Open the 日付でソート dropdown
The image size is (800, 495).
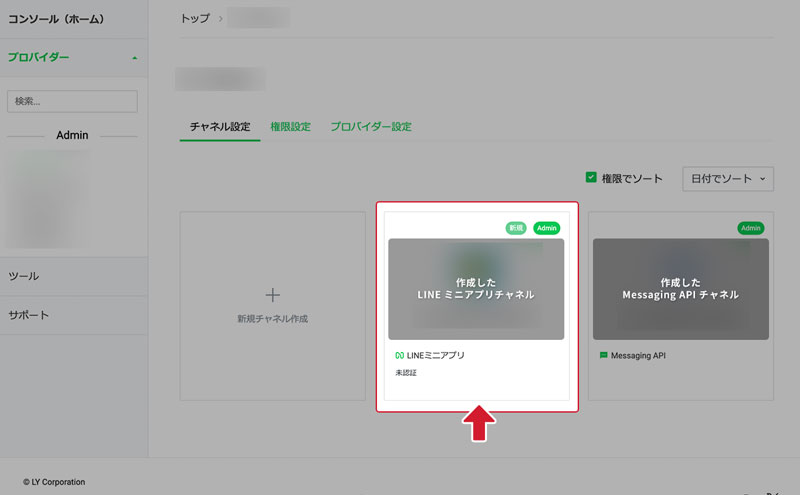point(727,178)
